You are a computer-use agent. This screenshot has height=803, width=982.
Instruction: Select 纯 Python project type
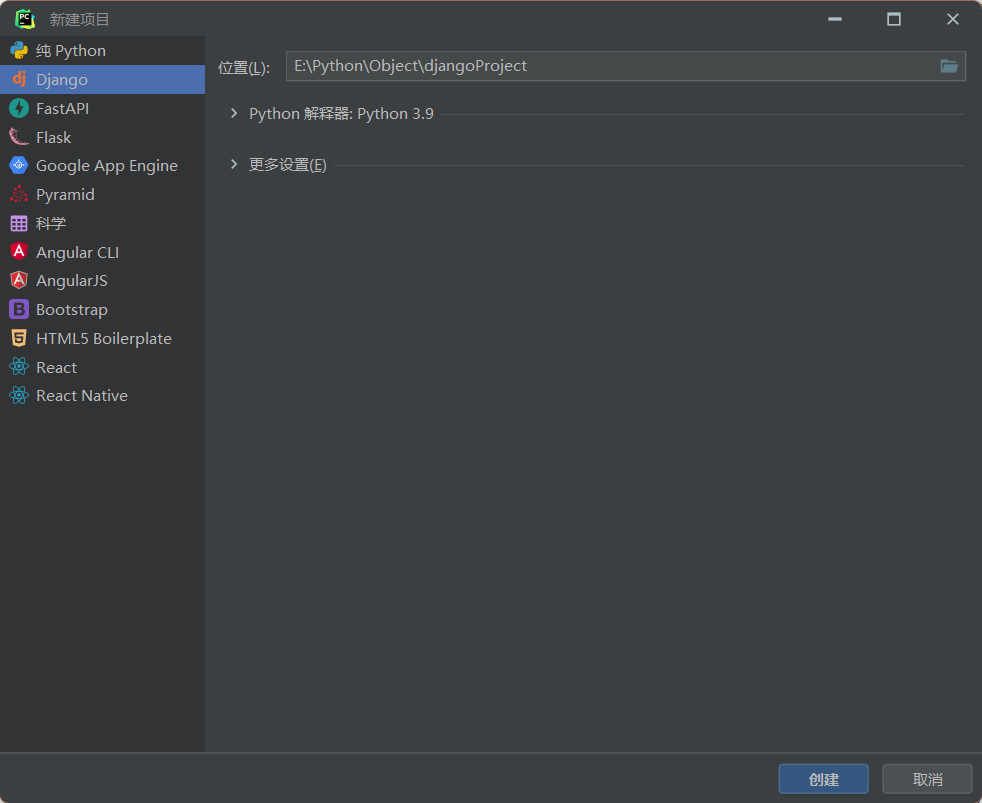pyautogui.click(x=71, y=51)
